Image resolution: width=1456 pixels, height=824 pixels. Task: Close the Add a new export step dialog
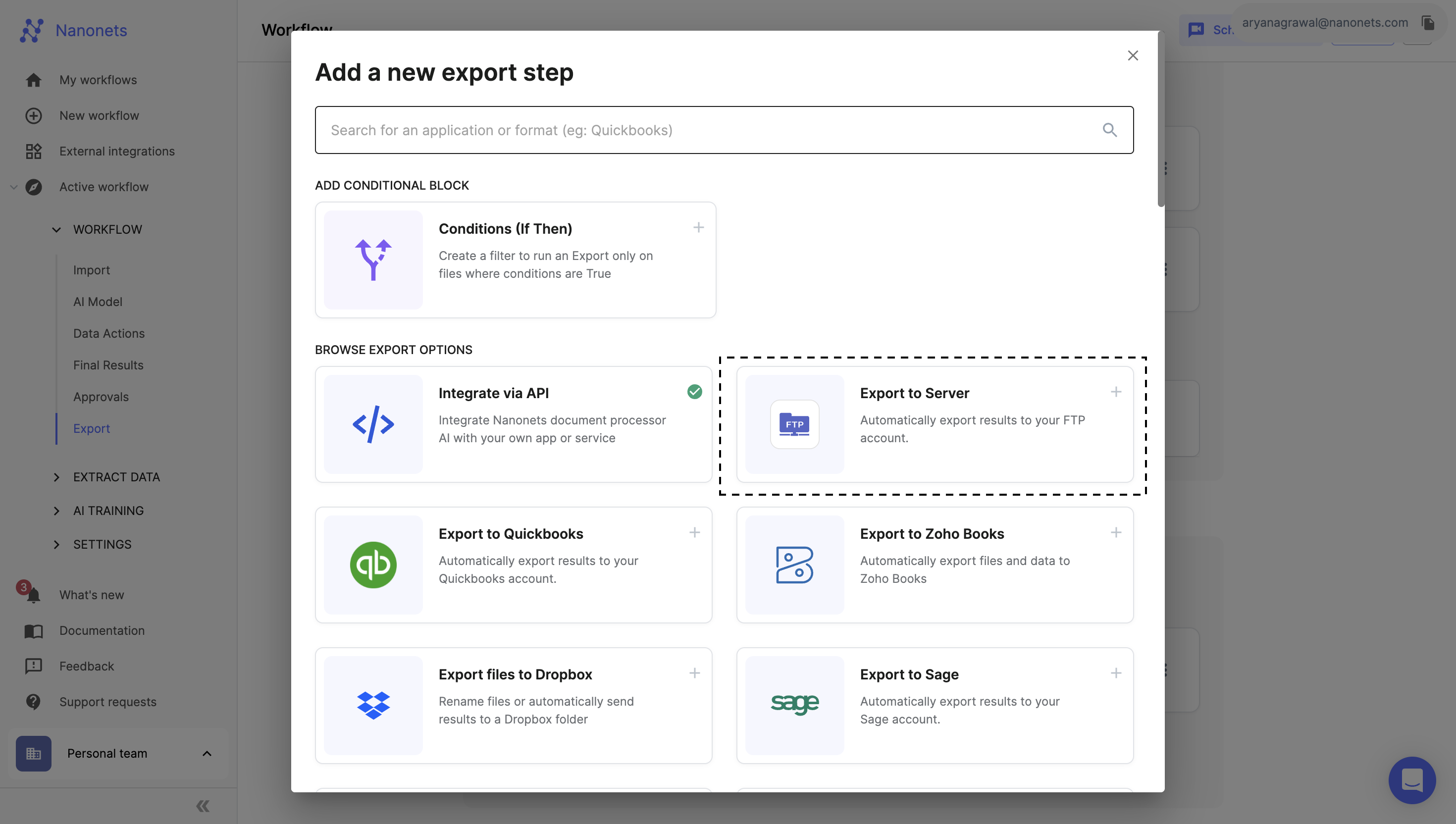click(1133, 55)
